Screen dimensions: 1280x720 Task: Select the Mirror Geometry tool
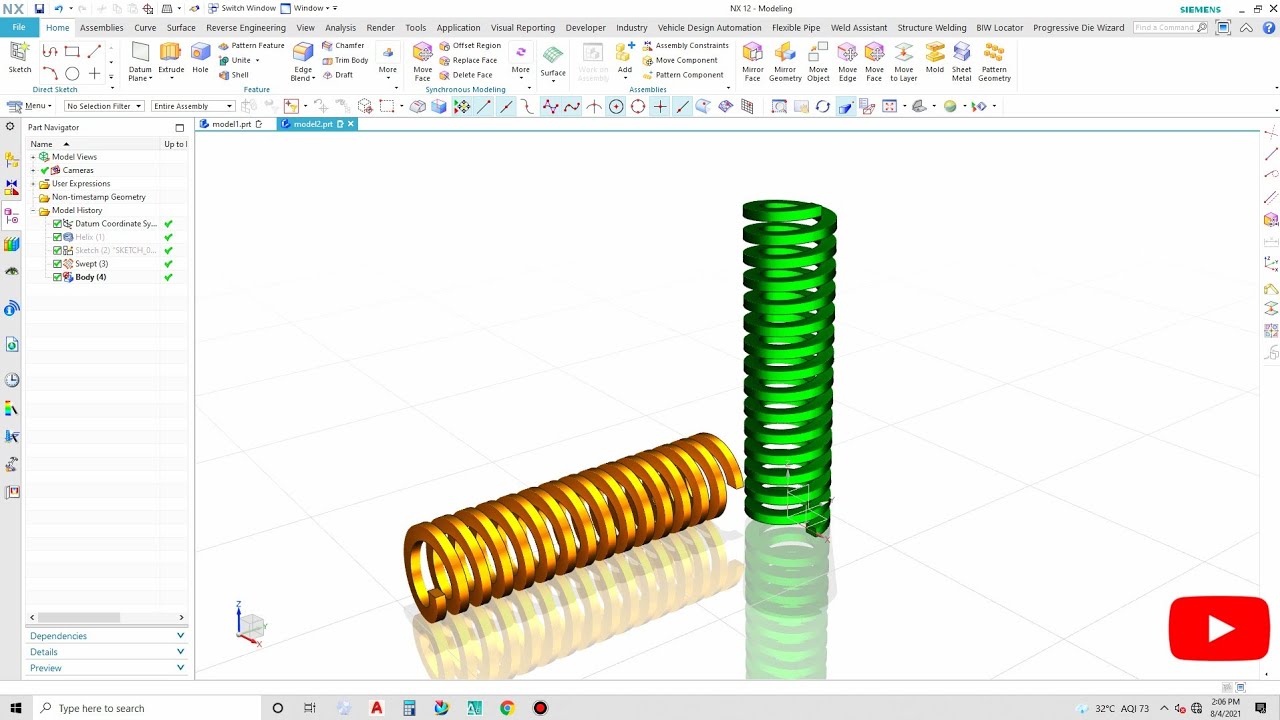(x=785, y=61)
